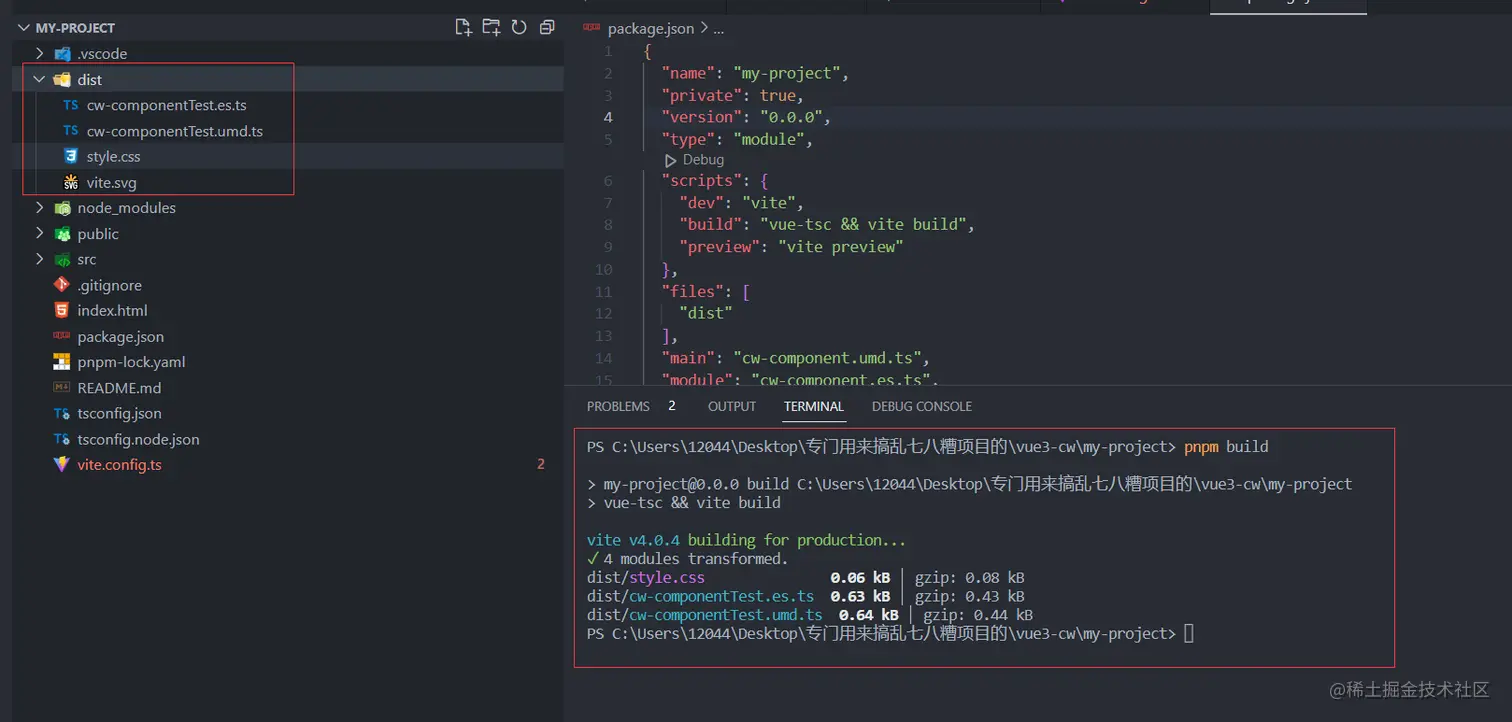
Task: Collapse all folders in the Explorer
Action: tap(546, 27)
